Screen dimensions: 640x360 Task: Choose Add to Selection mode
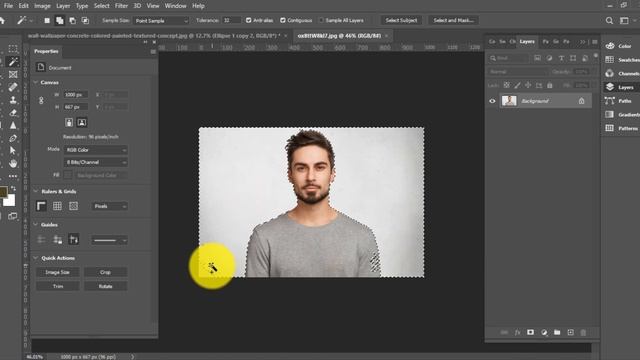coord(60,20)
